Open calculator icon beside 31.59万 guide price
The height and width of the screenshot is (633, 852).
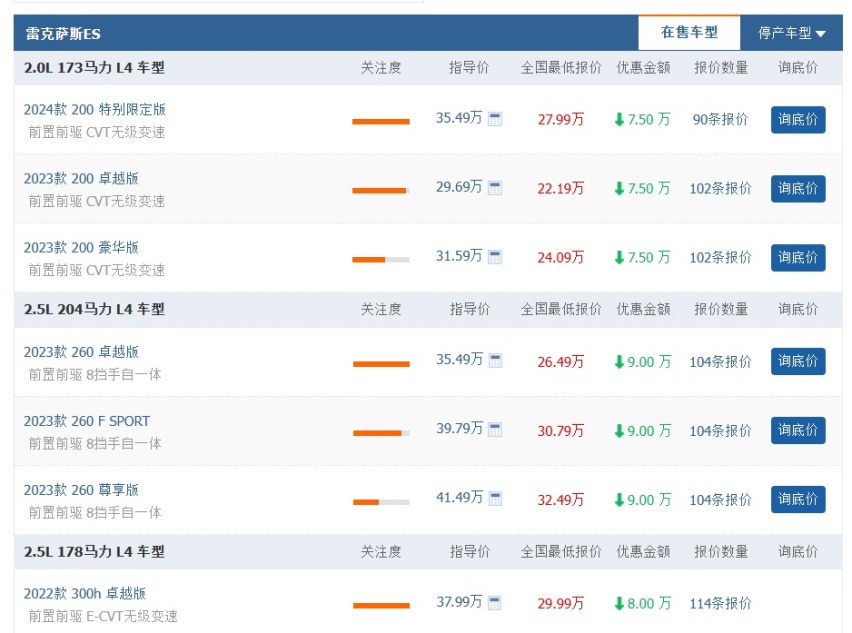(494, 257)
